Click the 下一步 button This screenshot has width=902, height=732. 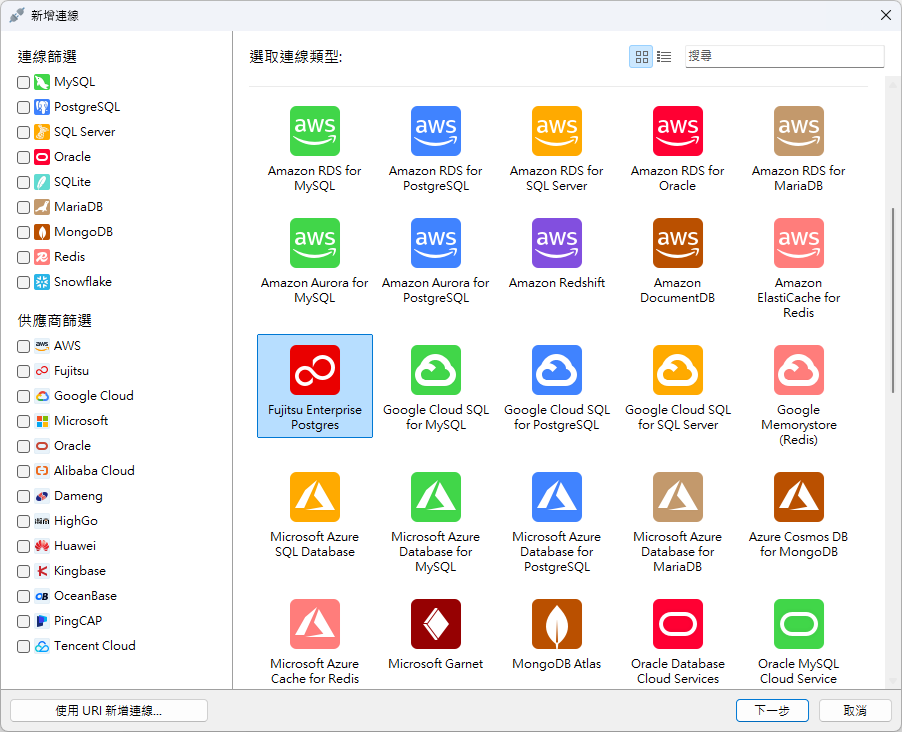[771, 710]
